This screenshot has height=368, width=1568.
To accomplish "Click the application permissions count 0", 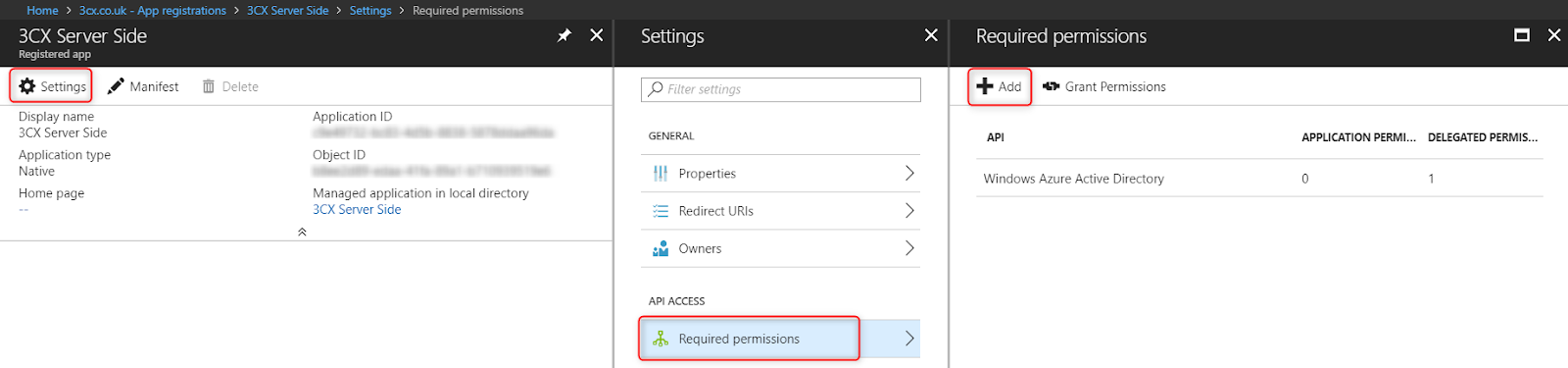I will [x=1305, y=179].
